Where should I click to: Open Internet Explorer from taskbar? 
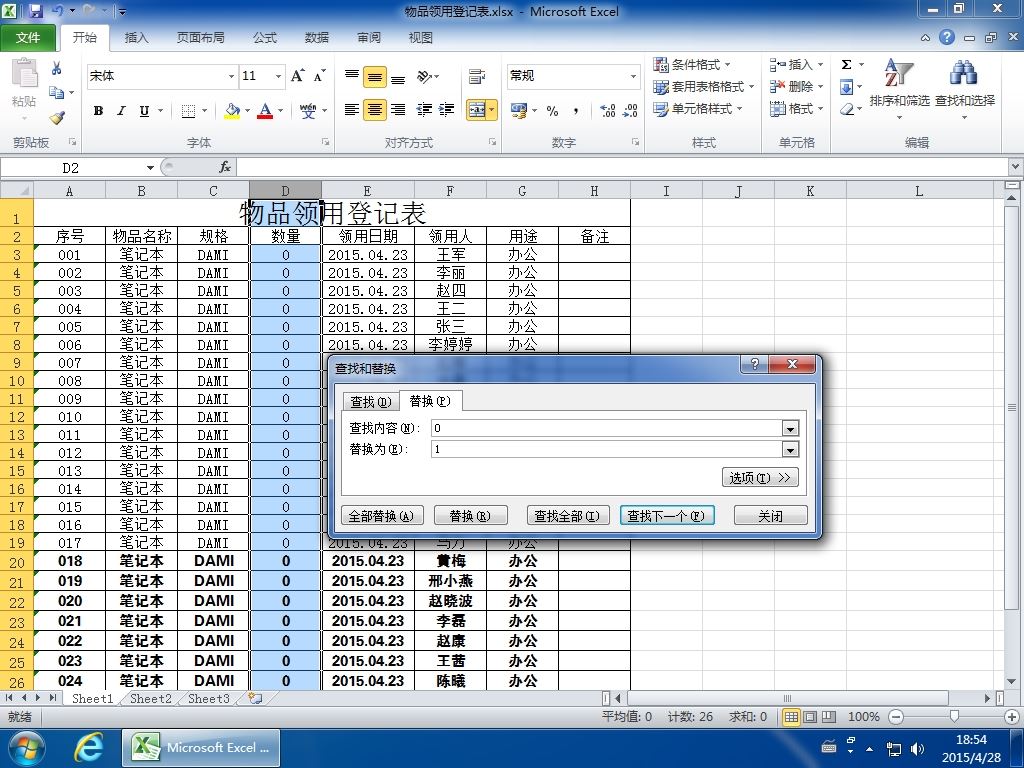pyautogui.click(x=88, y=748)
